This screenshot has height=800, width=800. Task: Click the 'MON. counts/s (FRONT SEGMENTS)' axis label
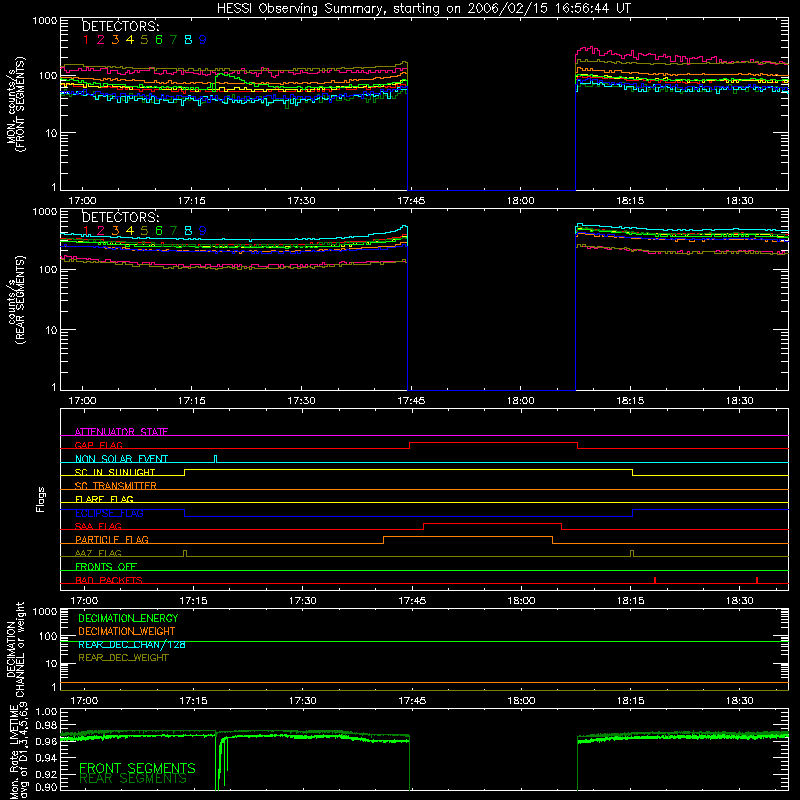coord(16,104)
